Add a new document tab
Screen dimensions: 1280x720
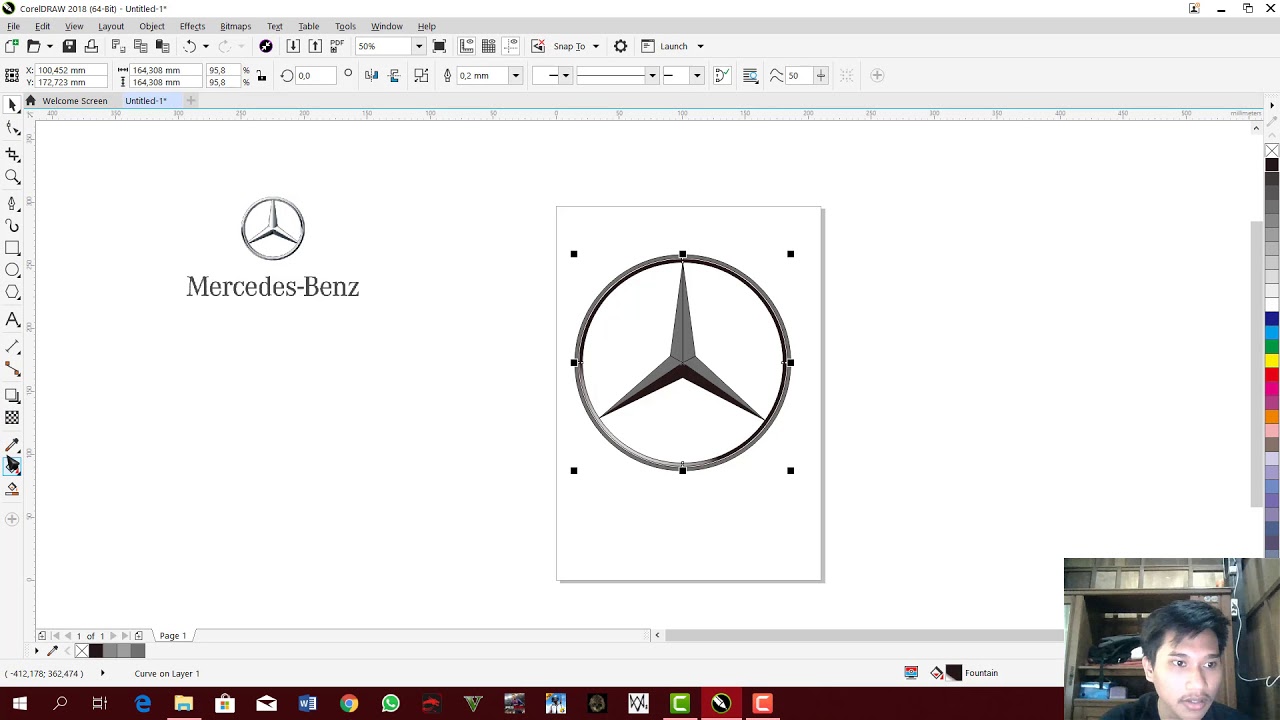(x=191, y=100)
